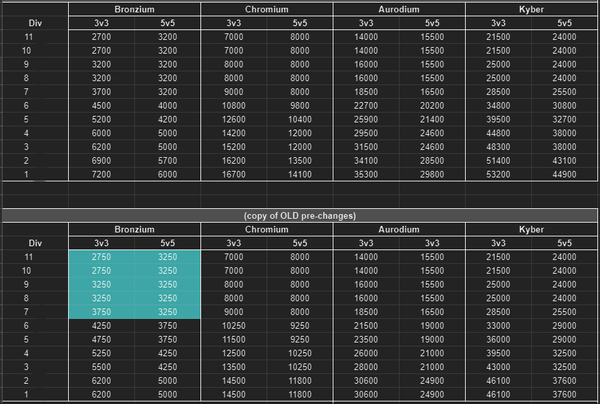Viewport: 600px width, 404px height.
Task: Select the 48300 value in Div 3 row
Action: click(499, 147)
